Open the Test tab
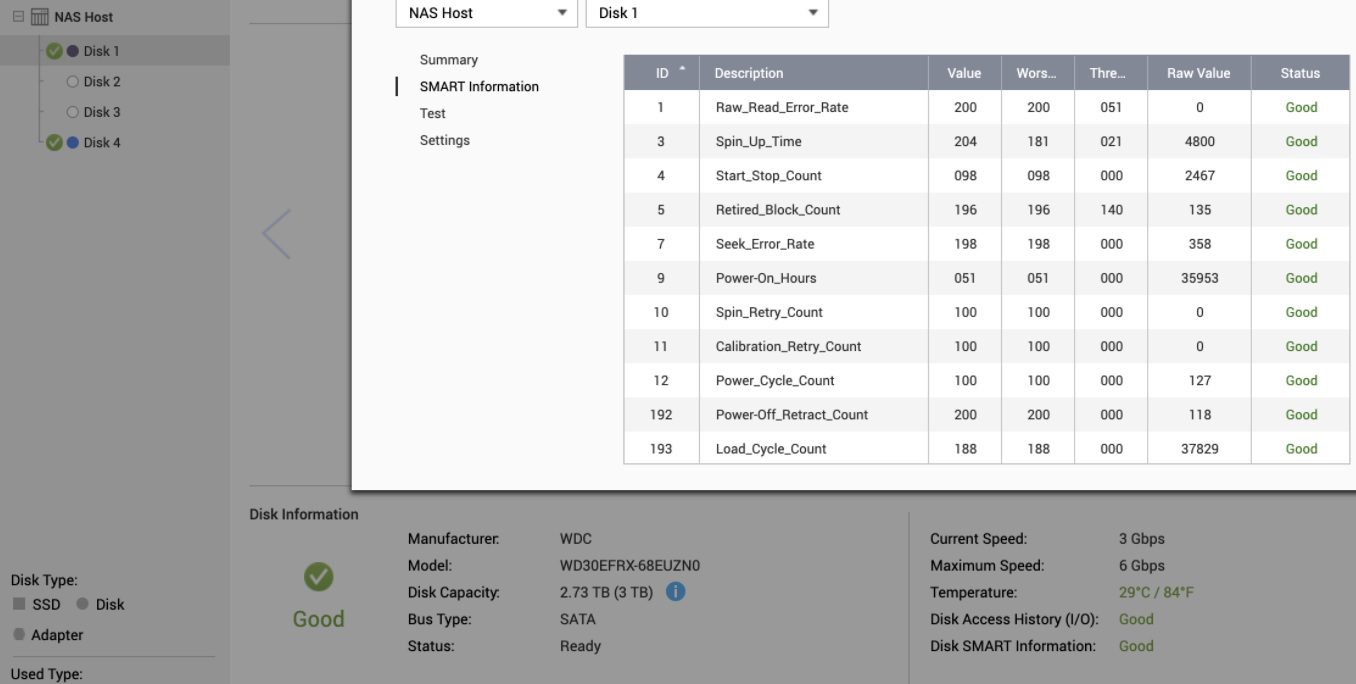 click(432, 114)
